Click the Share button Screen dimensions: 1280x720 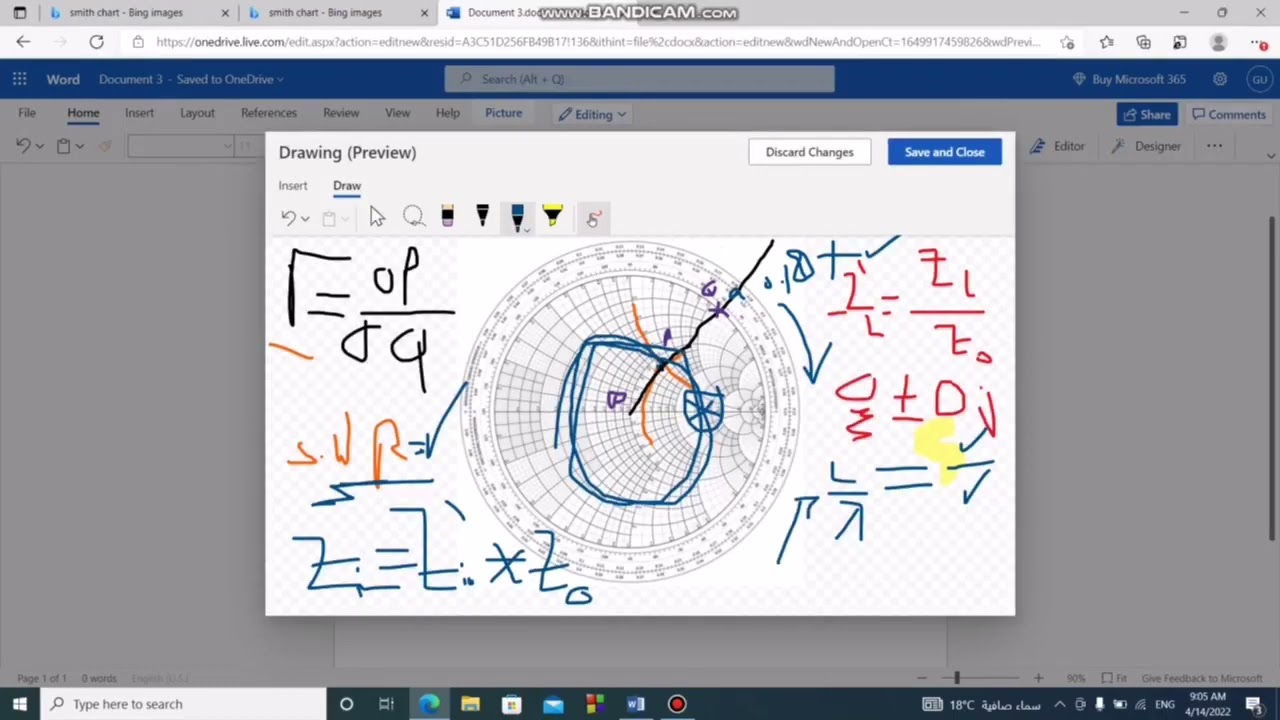pos(1146,114)
